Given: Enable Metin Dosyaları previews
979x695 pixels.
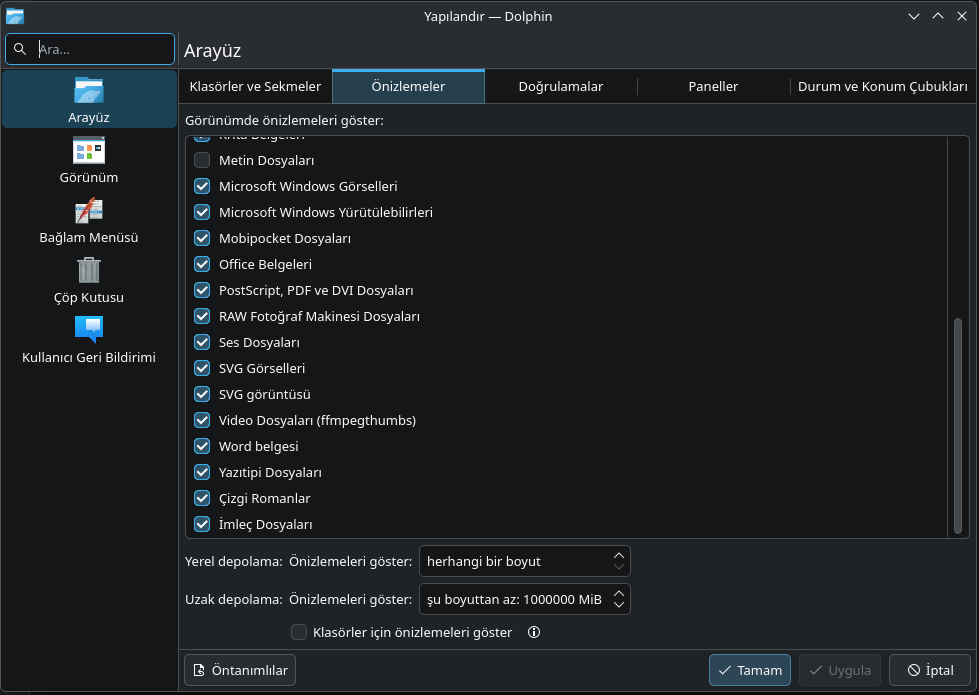Looking at the screenshot, I should (202, 160).
